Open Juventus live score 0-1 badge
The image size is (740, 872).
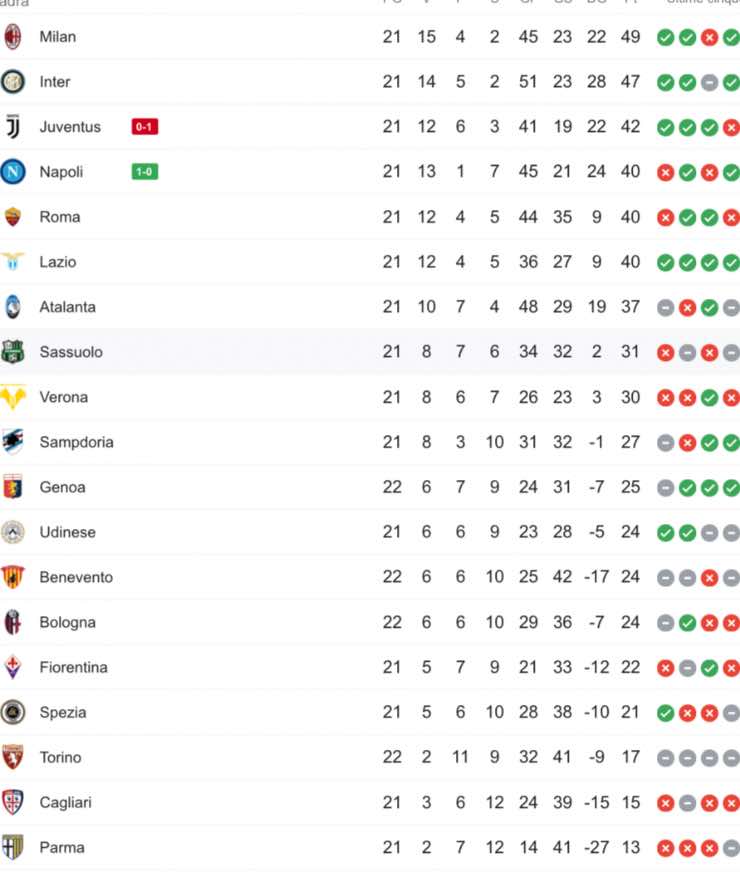point(145,127)
